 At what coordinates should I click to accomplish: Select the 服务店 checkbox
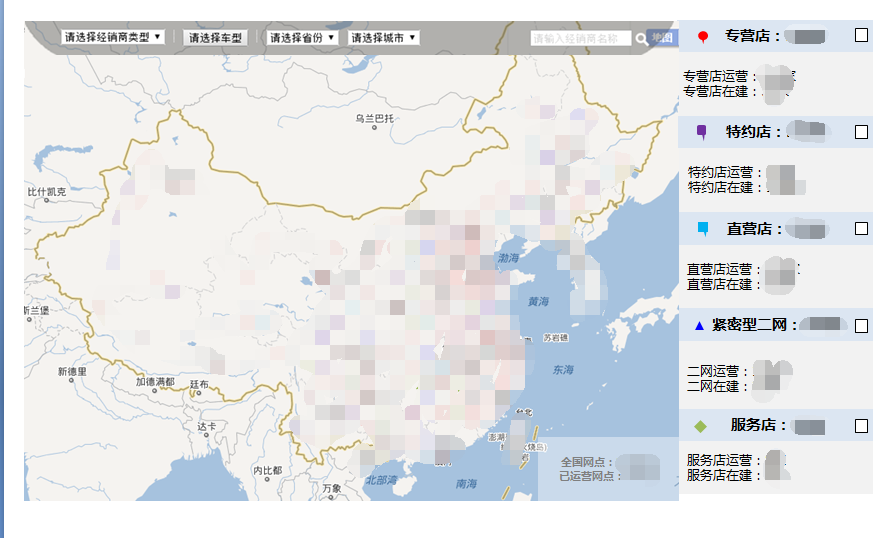pyautogui.click(x=861, y=426)
